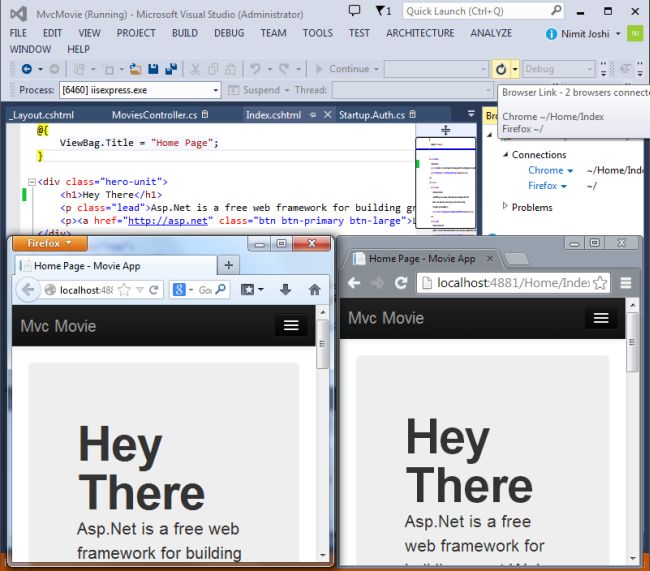Expand the Problems tree node
The image size is (650, 571).
(x=505, y=206)
